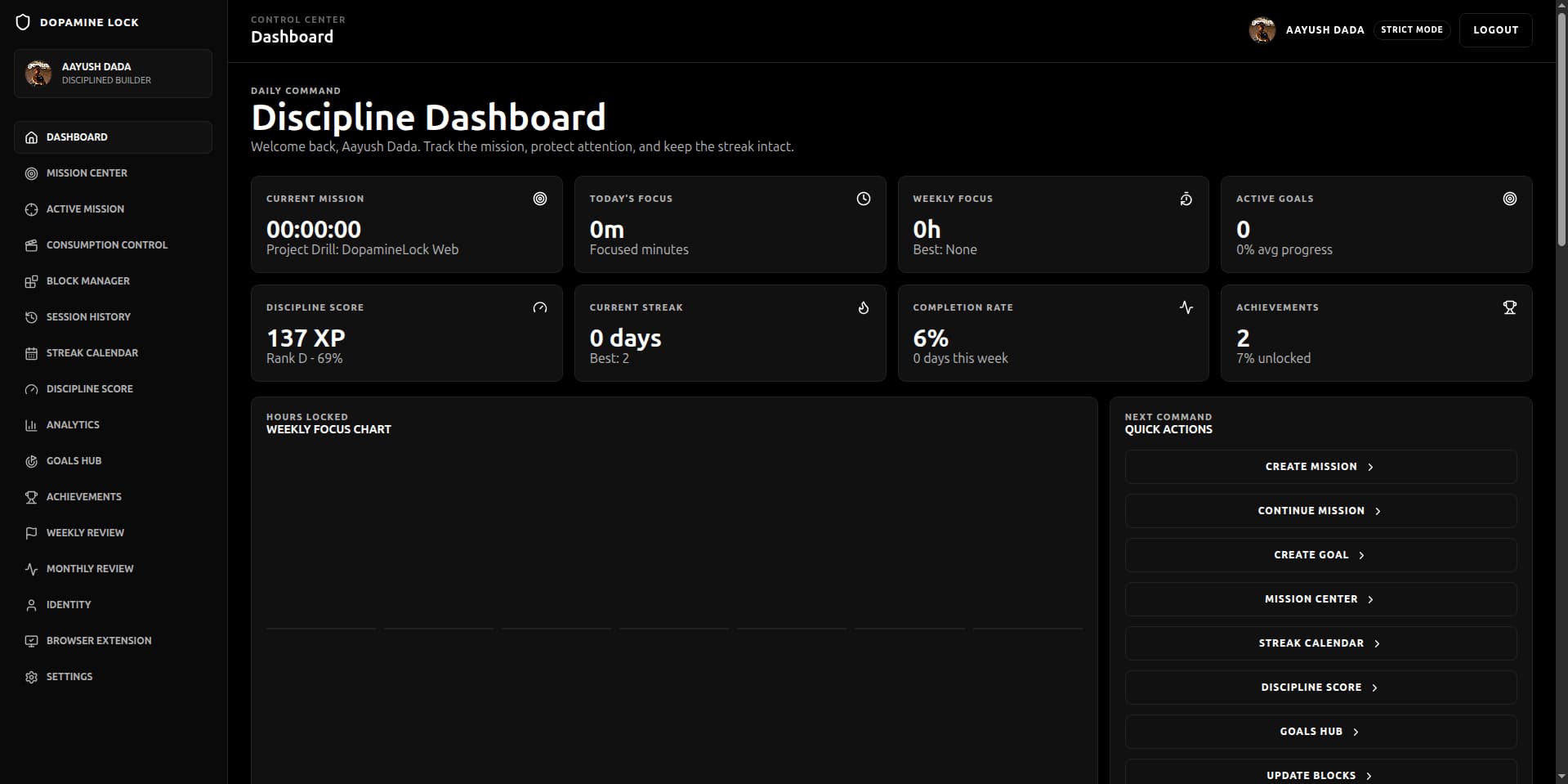Click the chevron on Goals Hub quick action

[1356, 732]
